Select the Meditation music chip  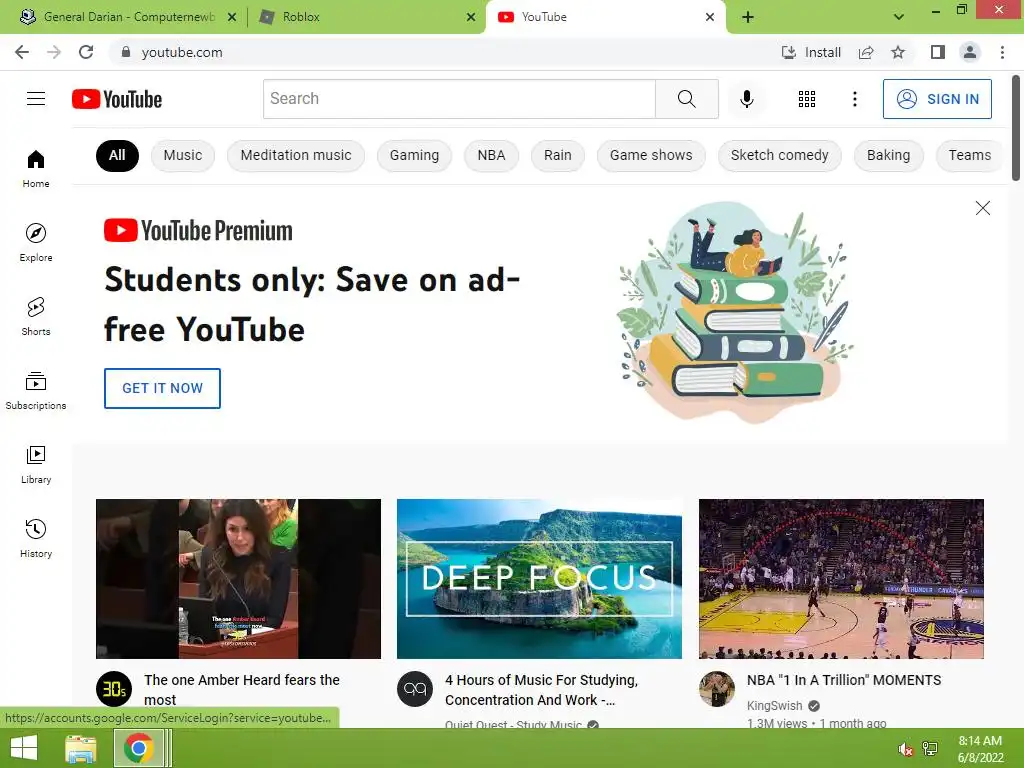click(296, 155)
